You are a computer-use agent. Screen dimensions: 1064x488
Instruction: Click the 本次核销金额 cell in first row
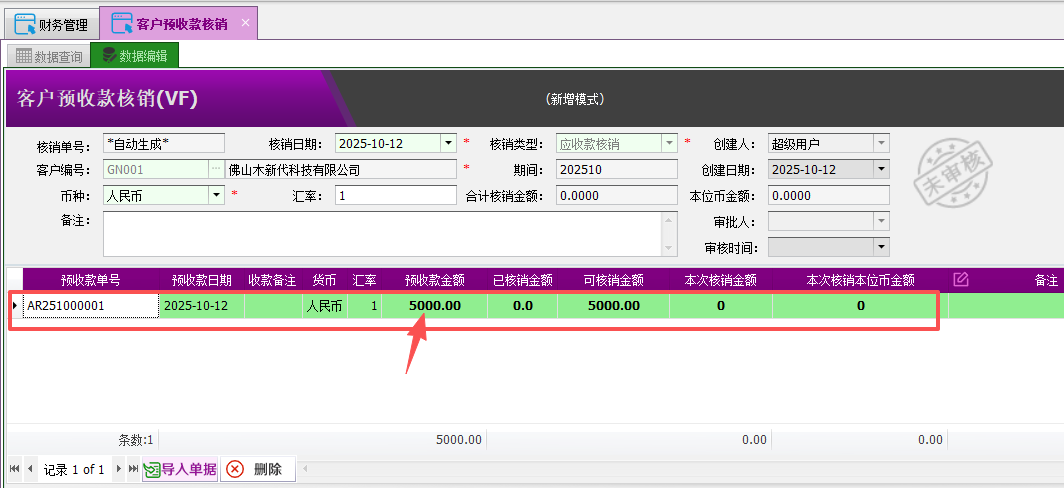point(720,305)
